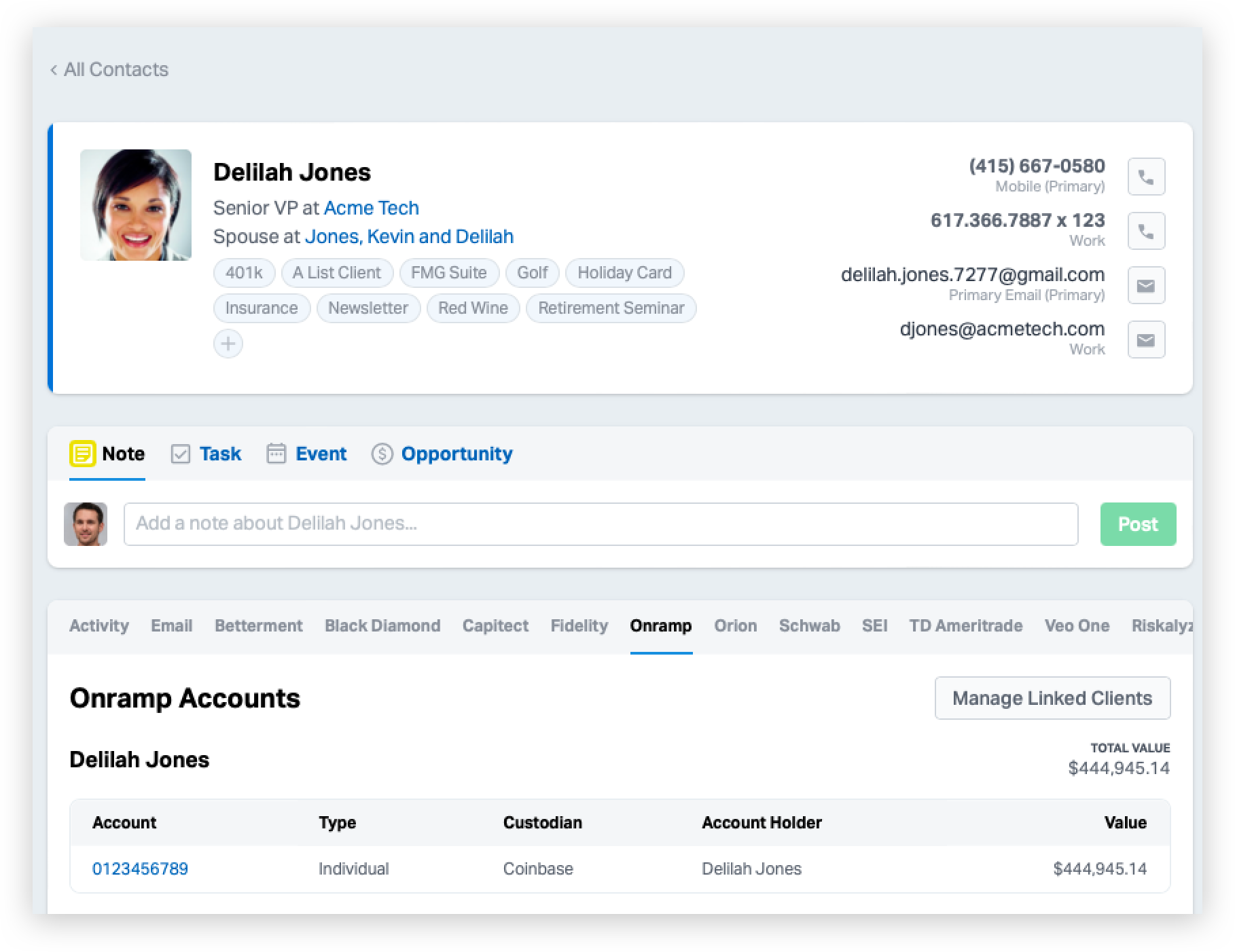Click the Onramp Accounts heading
Screen dimensions: 1235x952
pos(185,698)
